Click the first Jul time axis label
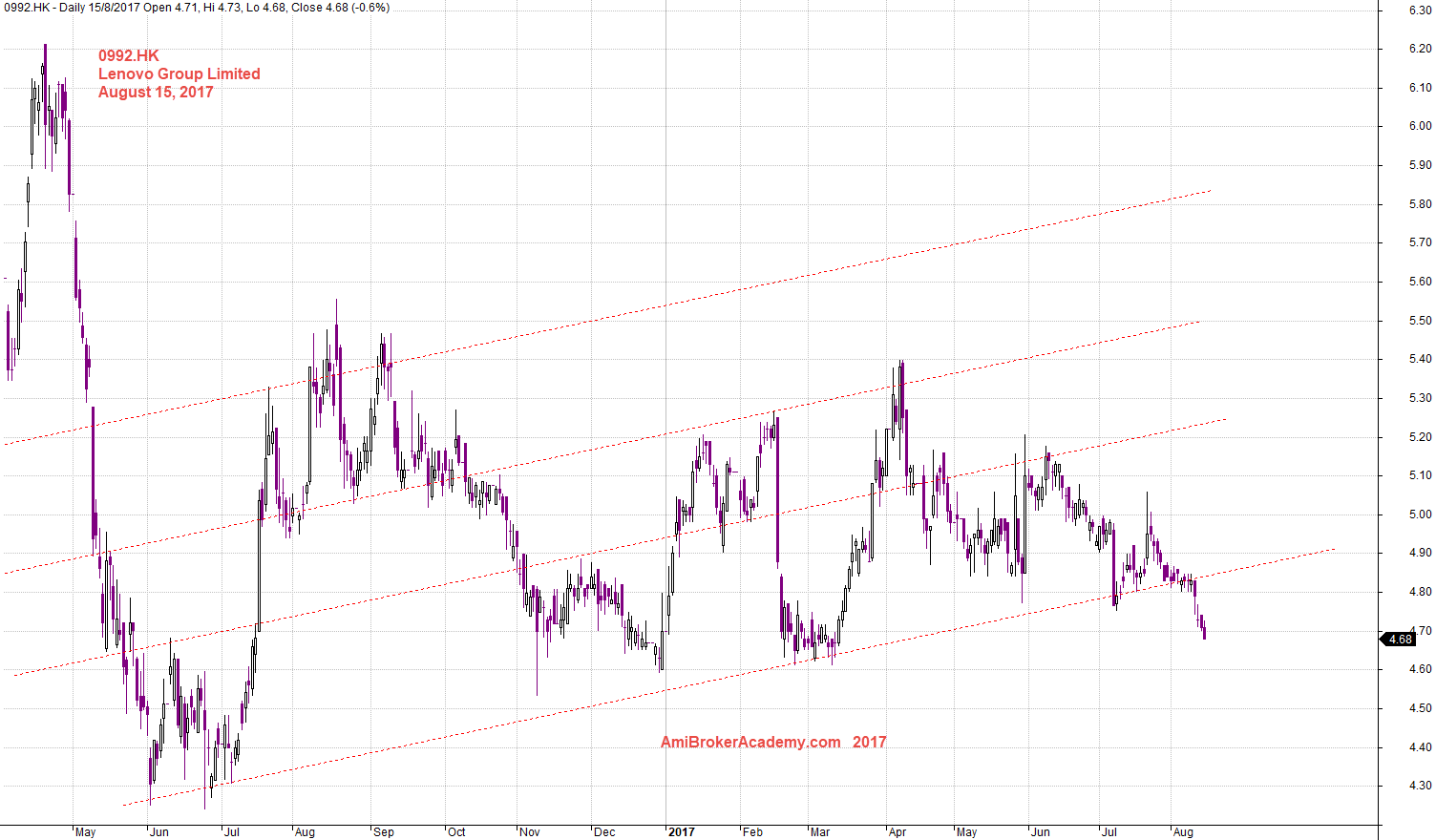The image size is (1436, 840). pyautogui.click(x=231, y=832)
